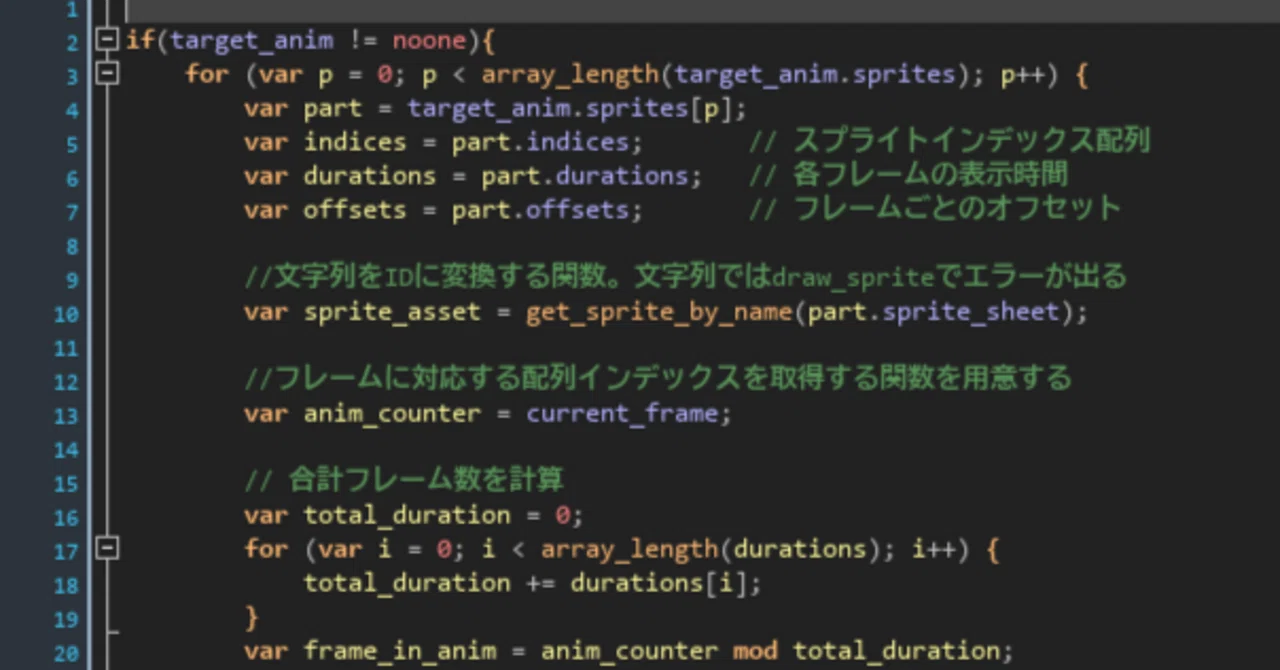1280x670 pixels.
Task: Click the 'frame_in_anim' variable name
Action: [x=400, y=652]
